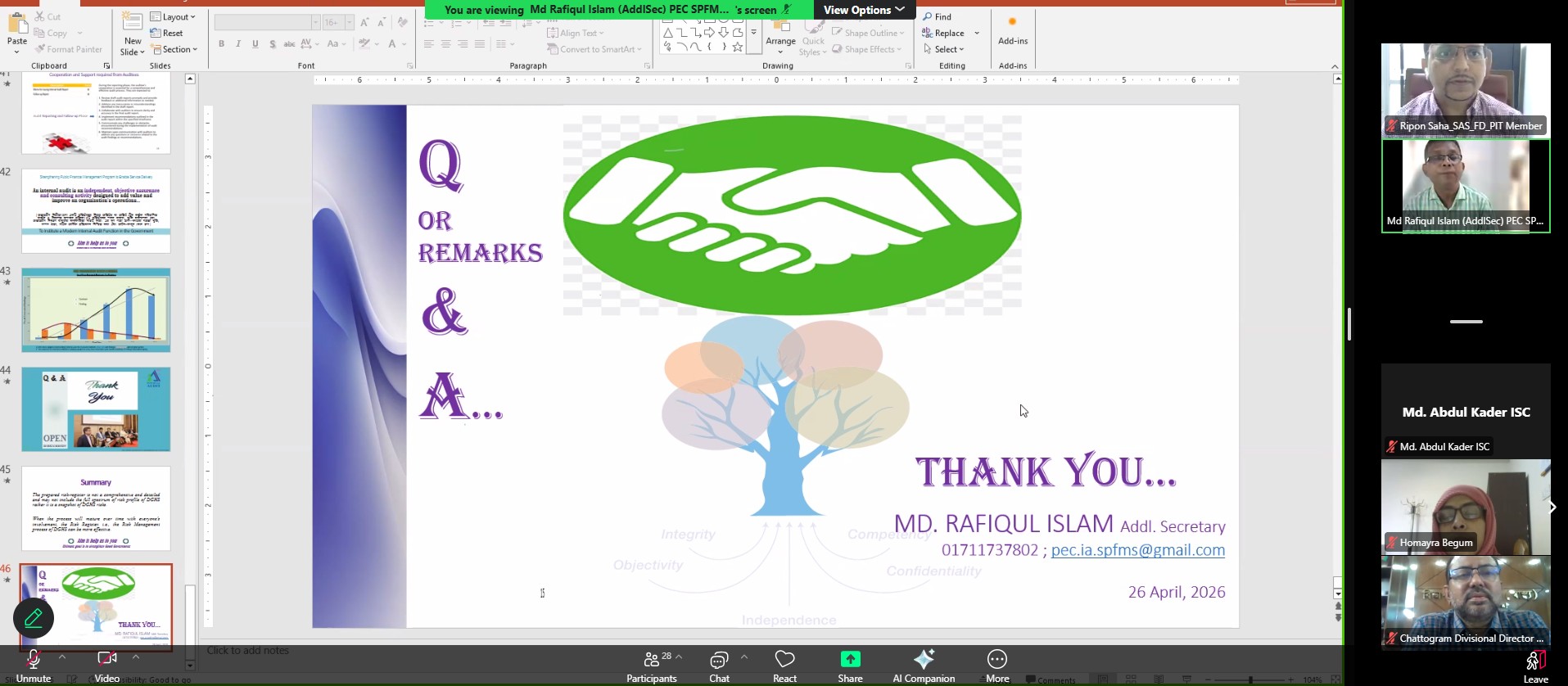Screen dimensions: 1568x686
Task: Click Find in Editing group
Action: coord(938,16)
